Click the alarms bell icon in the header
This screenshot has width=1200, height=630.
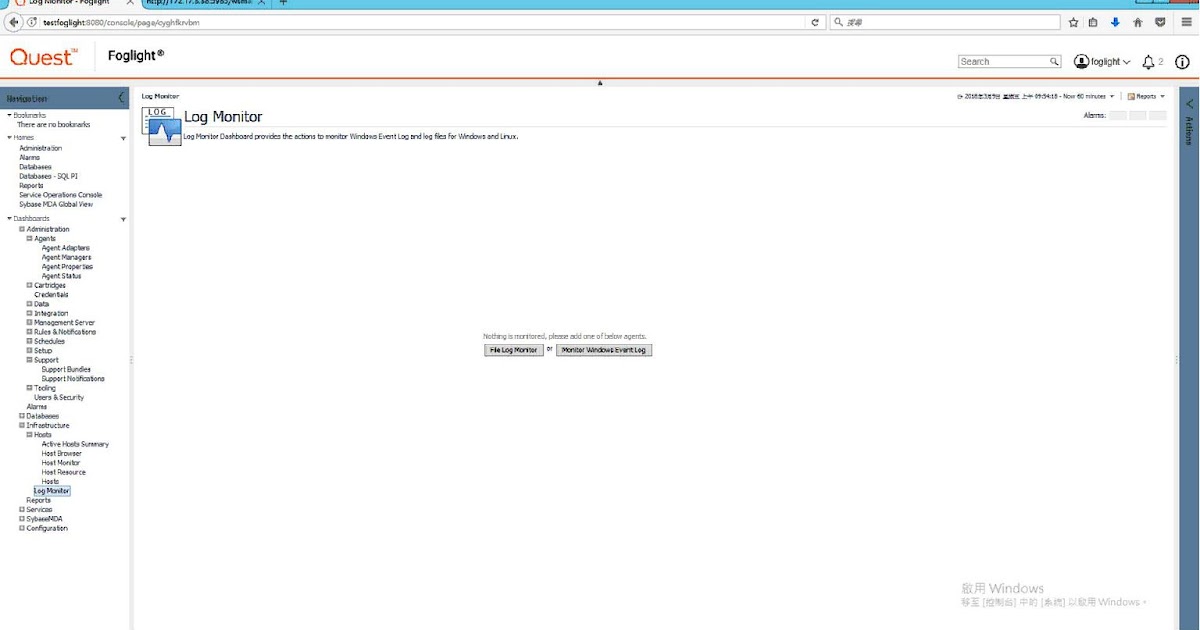(1148, 61)
